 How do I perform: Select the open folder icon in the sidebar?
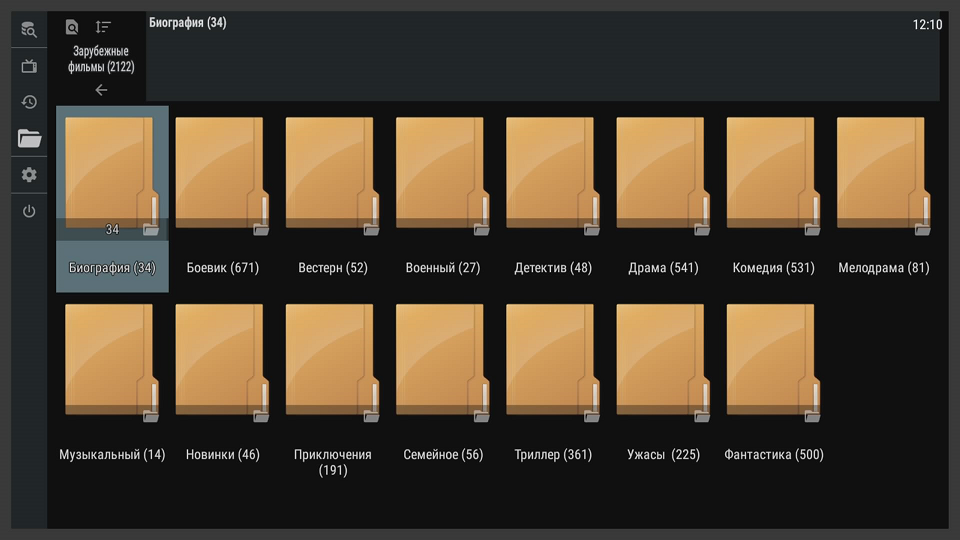29,139
